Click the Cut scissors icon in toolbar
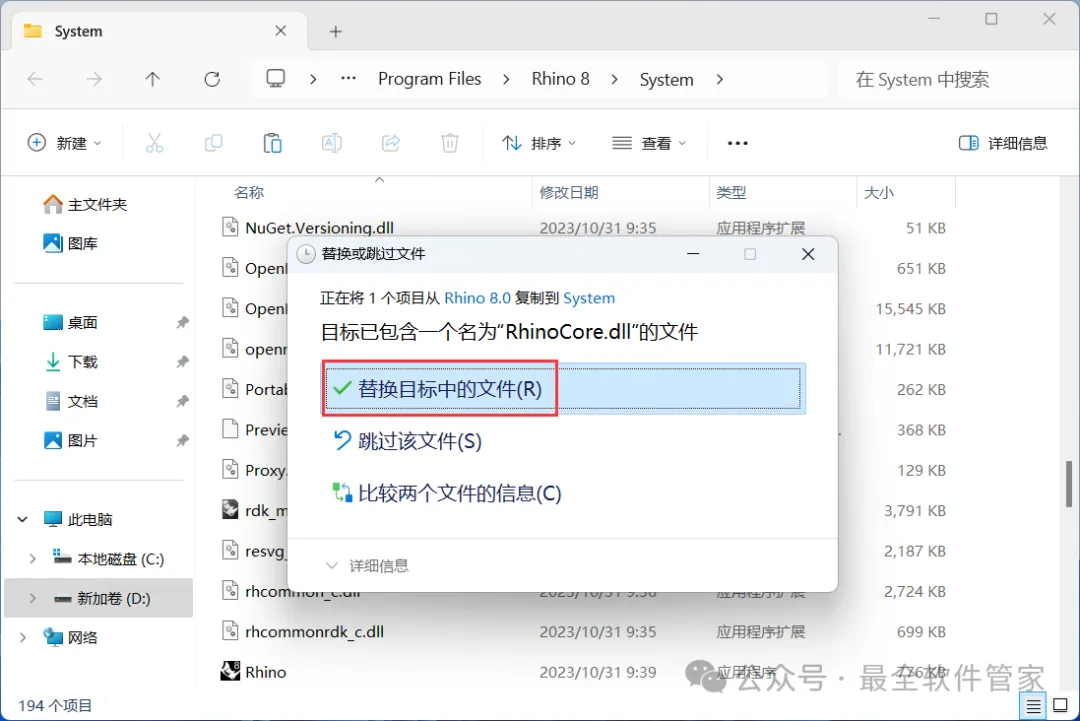 tap(154, 143)
